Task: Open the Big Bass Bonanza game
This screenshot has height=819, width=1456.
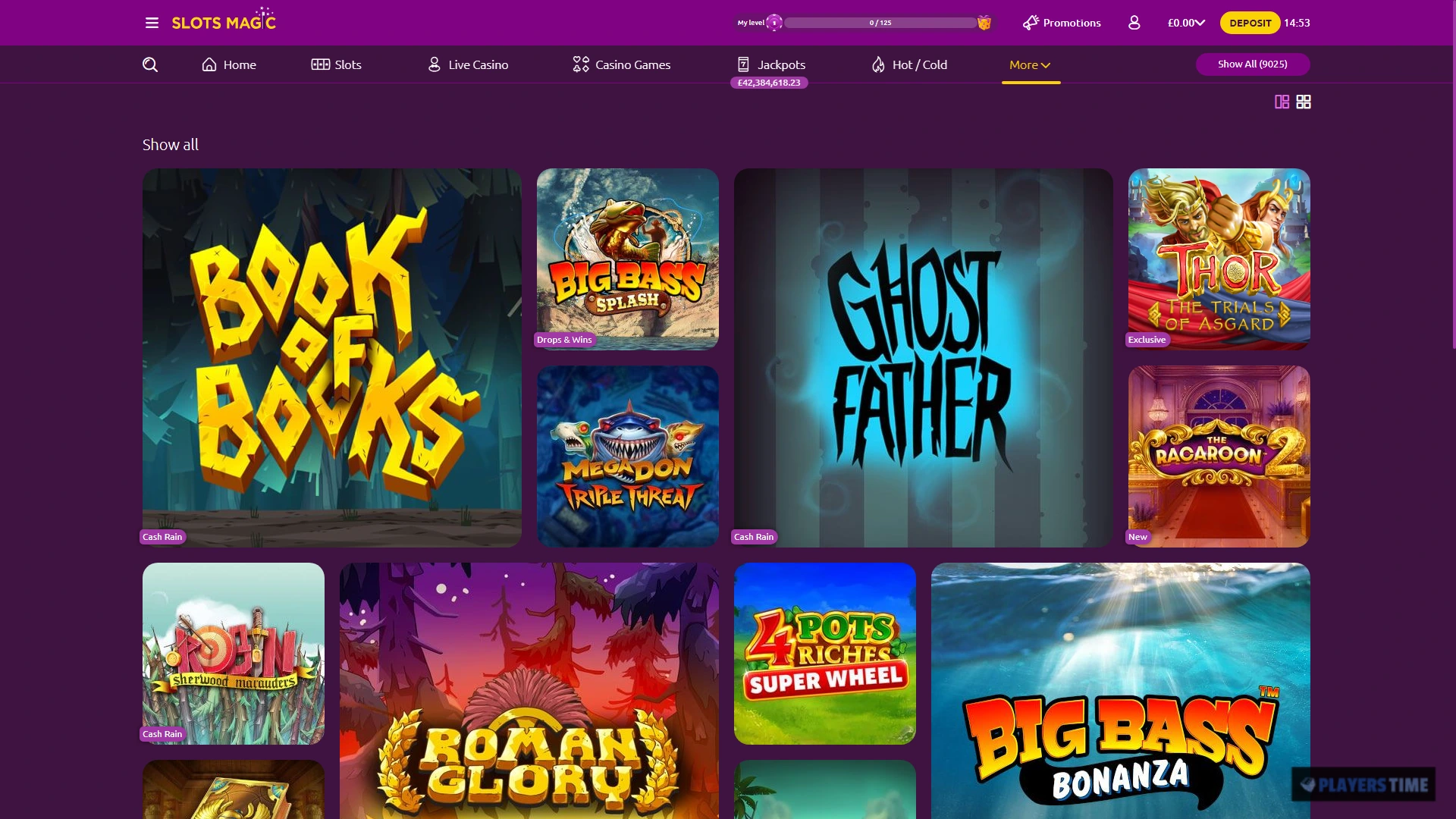Action: 1121,691
